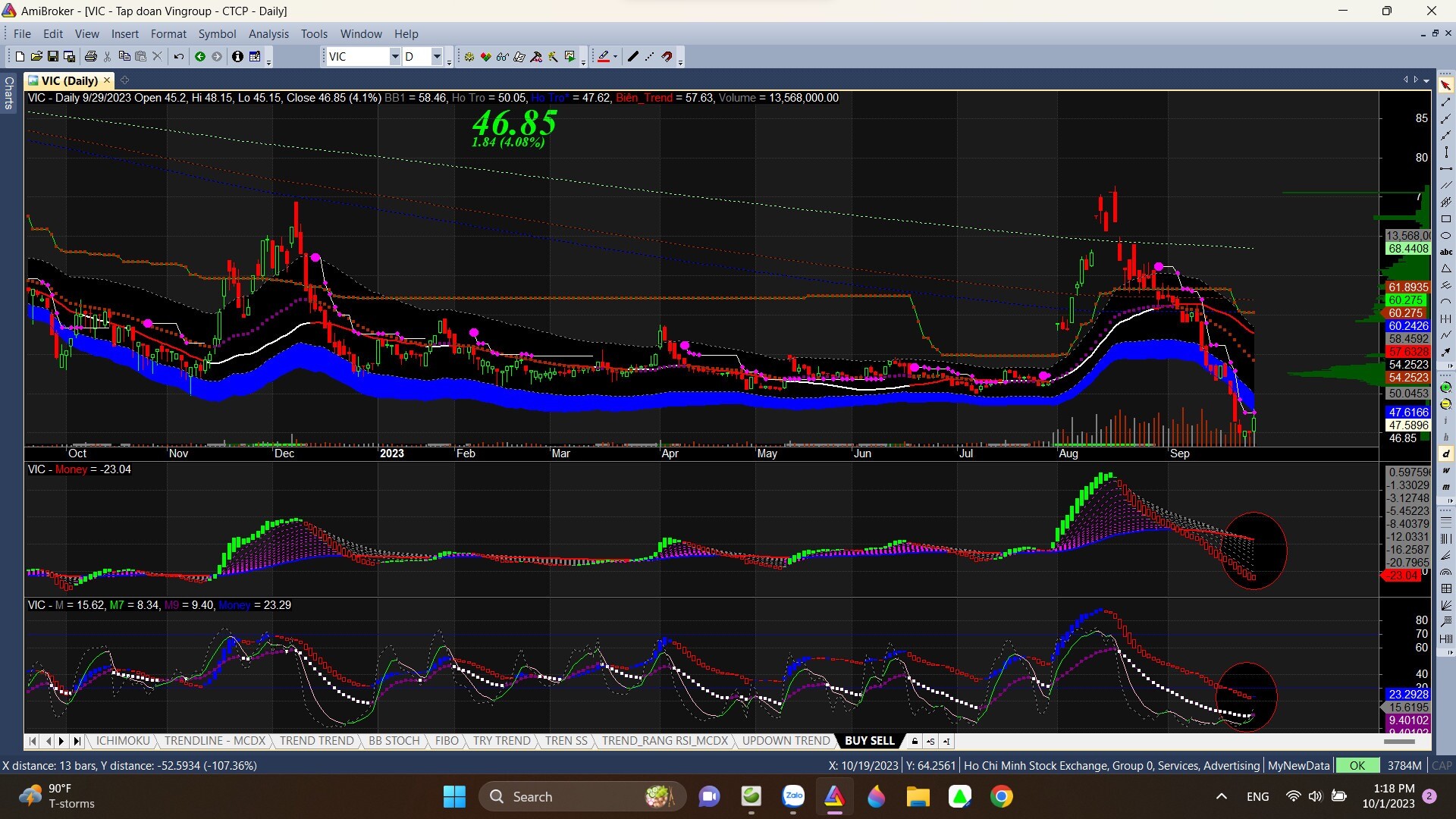Select the Rectangle drawing tool
Screen dimensions: 1456x819
(x=1446, y=218)
